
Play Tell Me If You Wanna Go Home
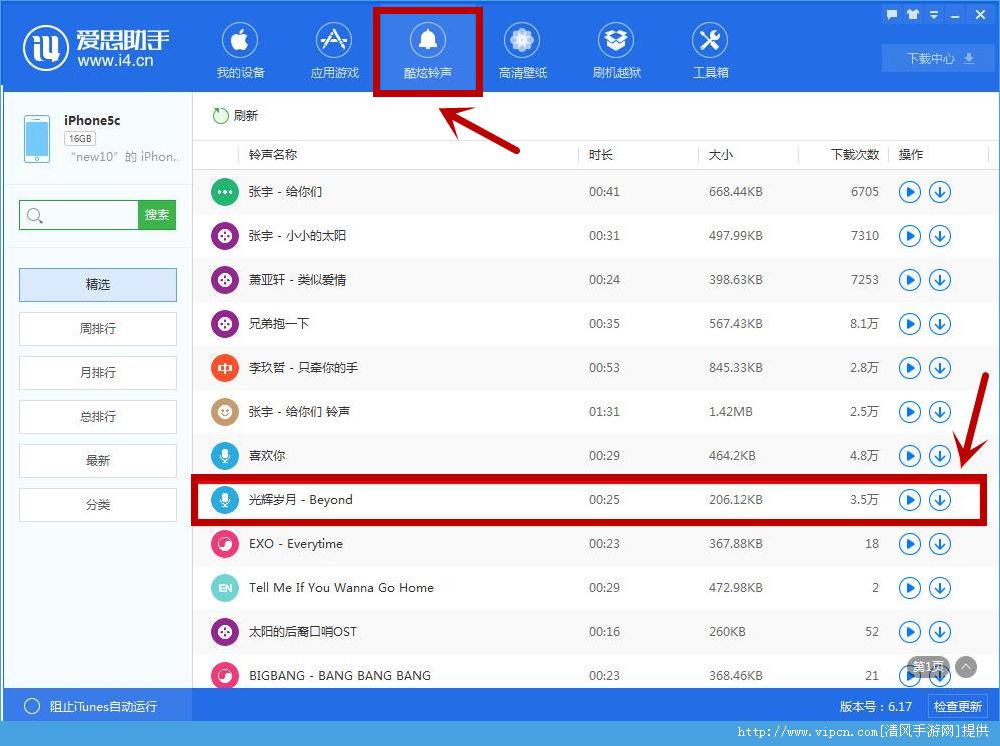[909, 588]
